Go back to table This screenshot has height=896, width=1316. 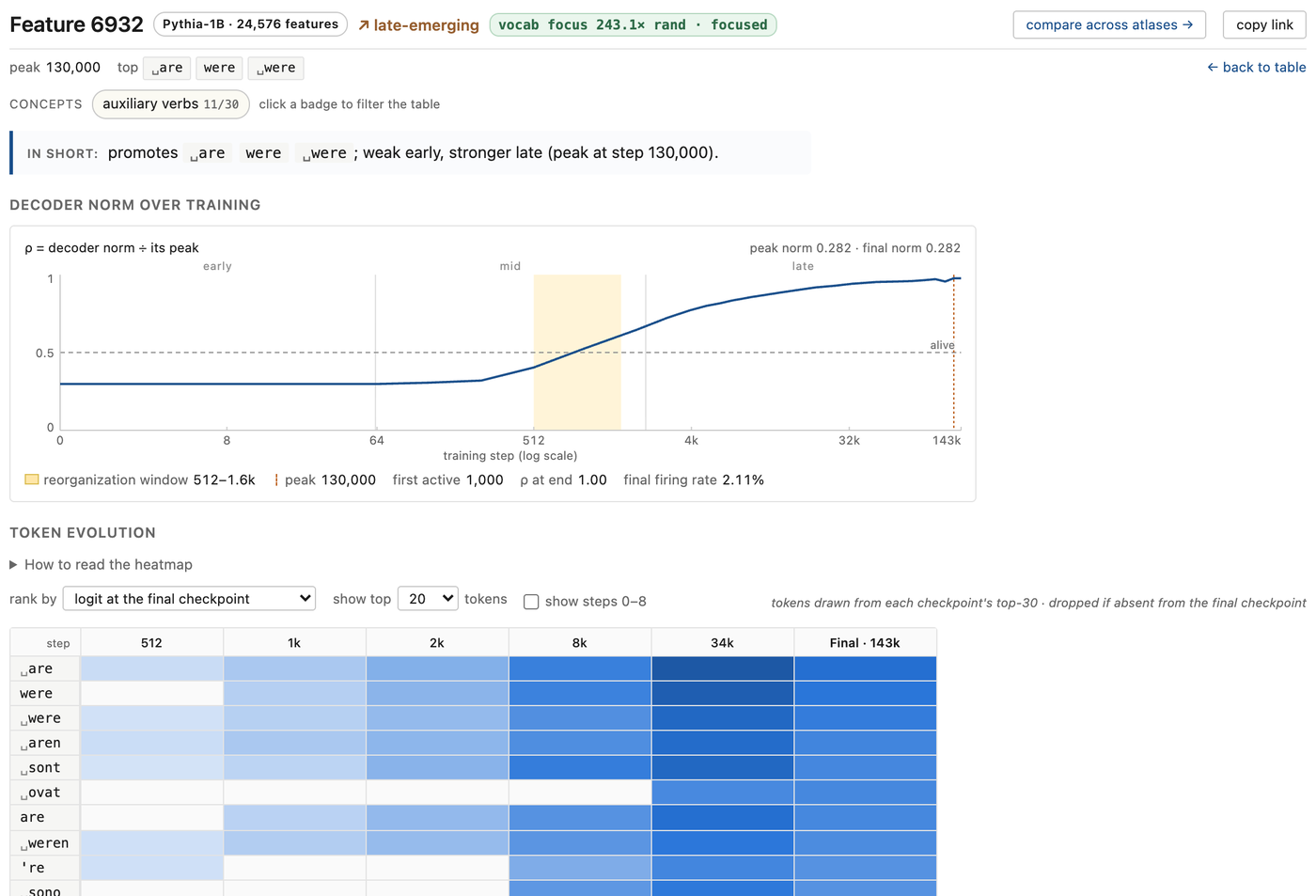pos(1257,67)
